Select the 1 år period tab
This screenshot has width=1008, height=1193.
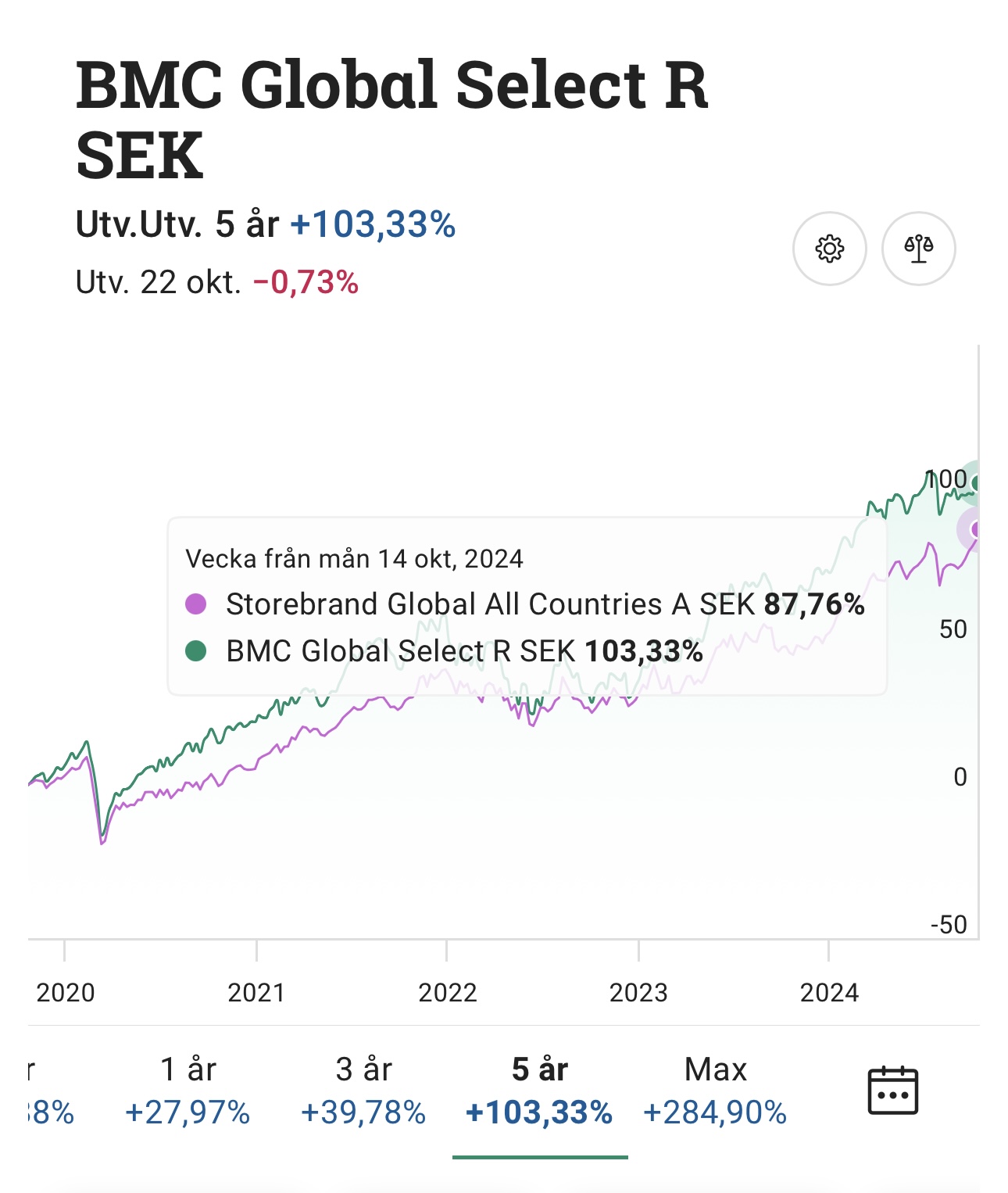(x=188, y=1090)
